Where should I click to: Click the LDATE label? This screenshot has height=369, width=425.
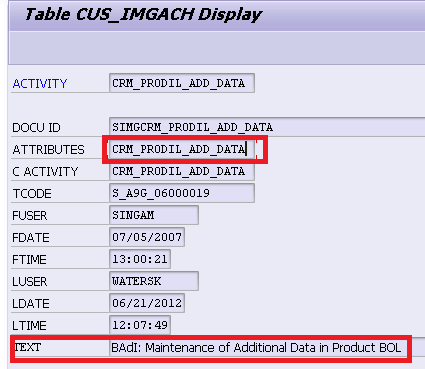[x=31, y=304]
